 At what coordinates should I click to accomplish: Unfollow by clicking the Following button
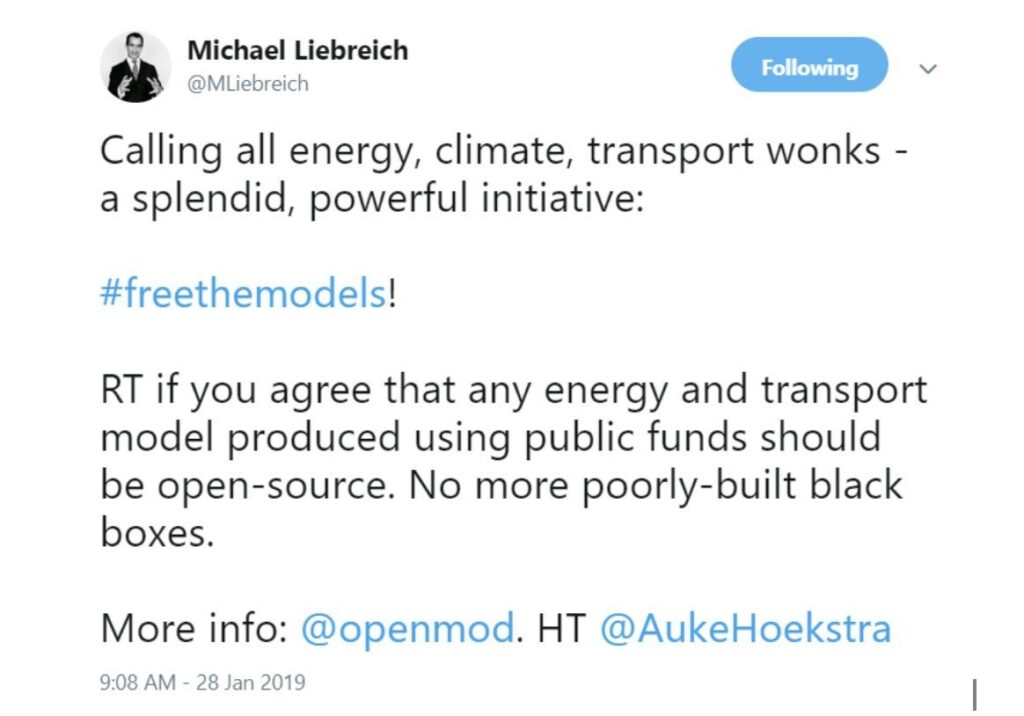pos(809,67)
